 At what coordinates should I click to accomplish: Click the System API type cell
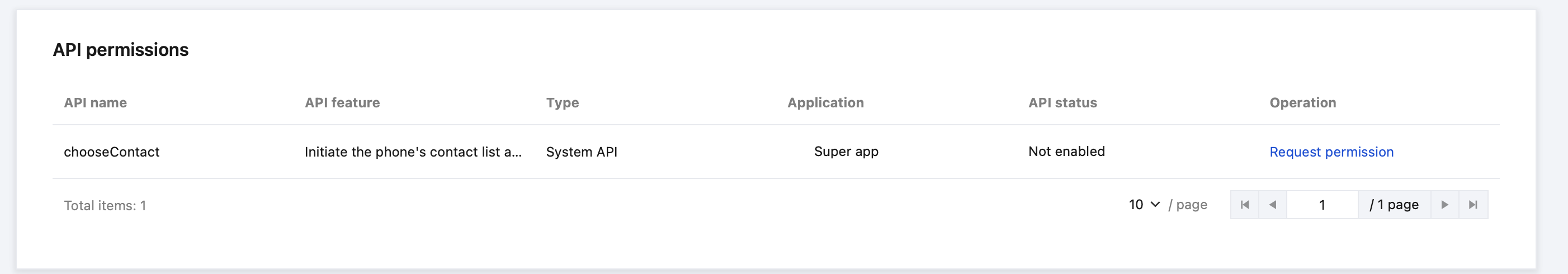click(x=582, y=152)
